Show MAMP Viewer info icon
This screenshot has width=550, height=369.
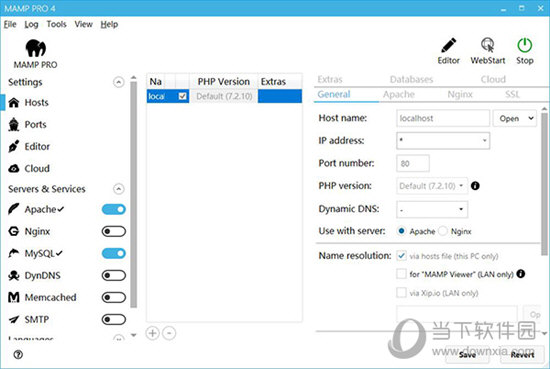point(521,274)
